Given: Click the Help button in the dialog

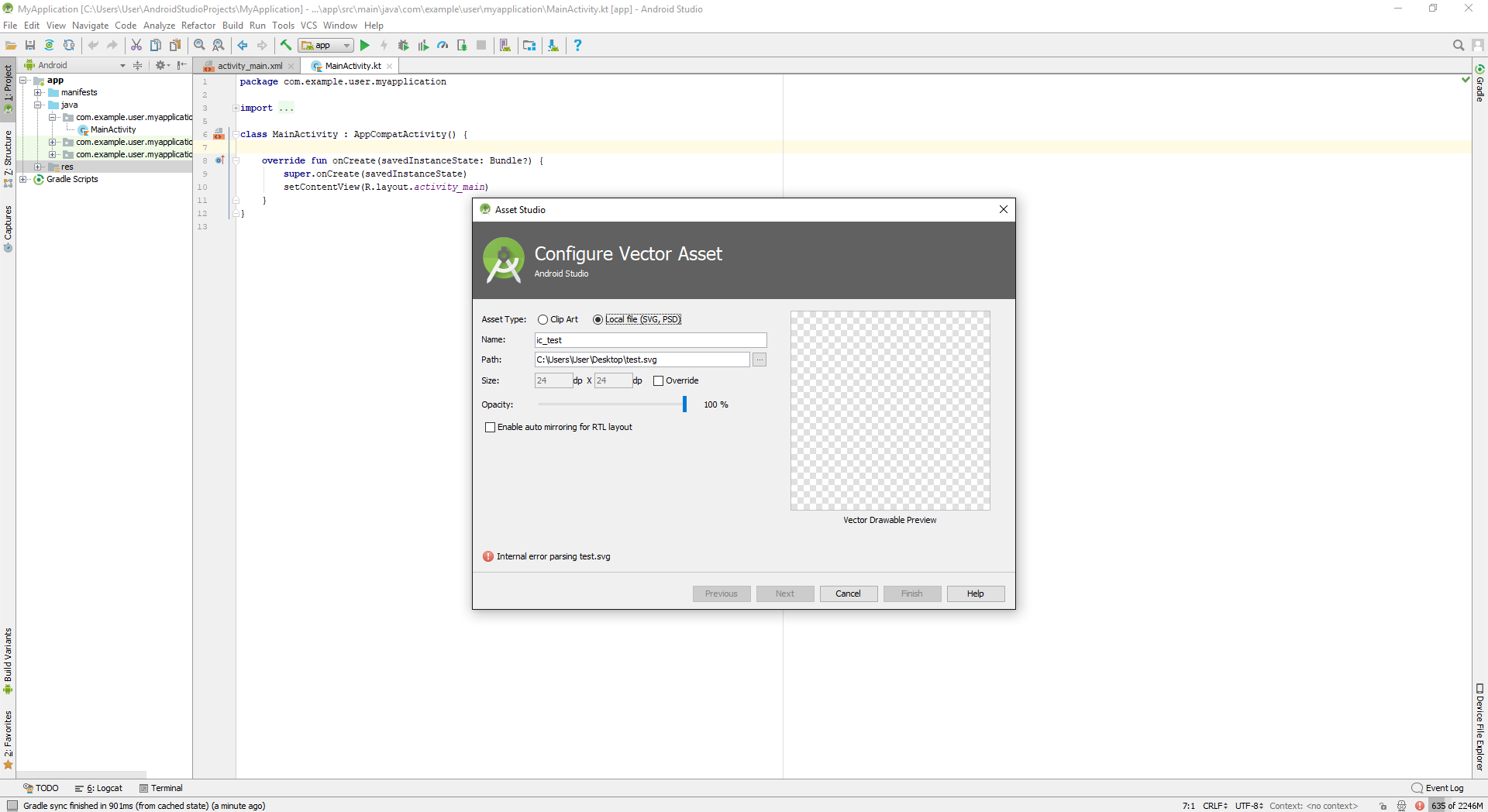Looking at the screenshot, I should [x=975, y=594].
